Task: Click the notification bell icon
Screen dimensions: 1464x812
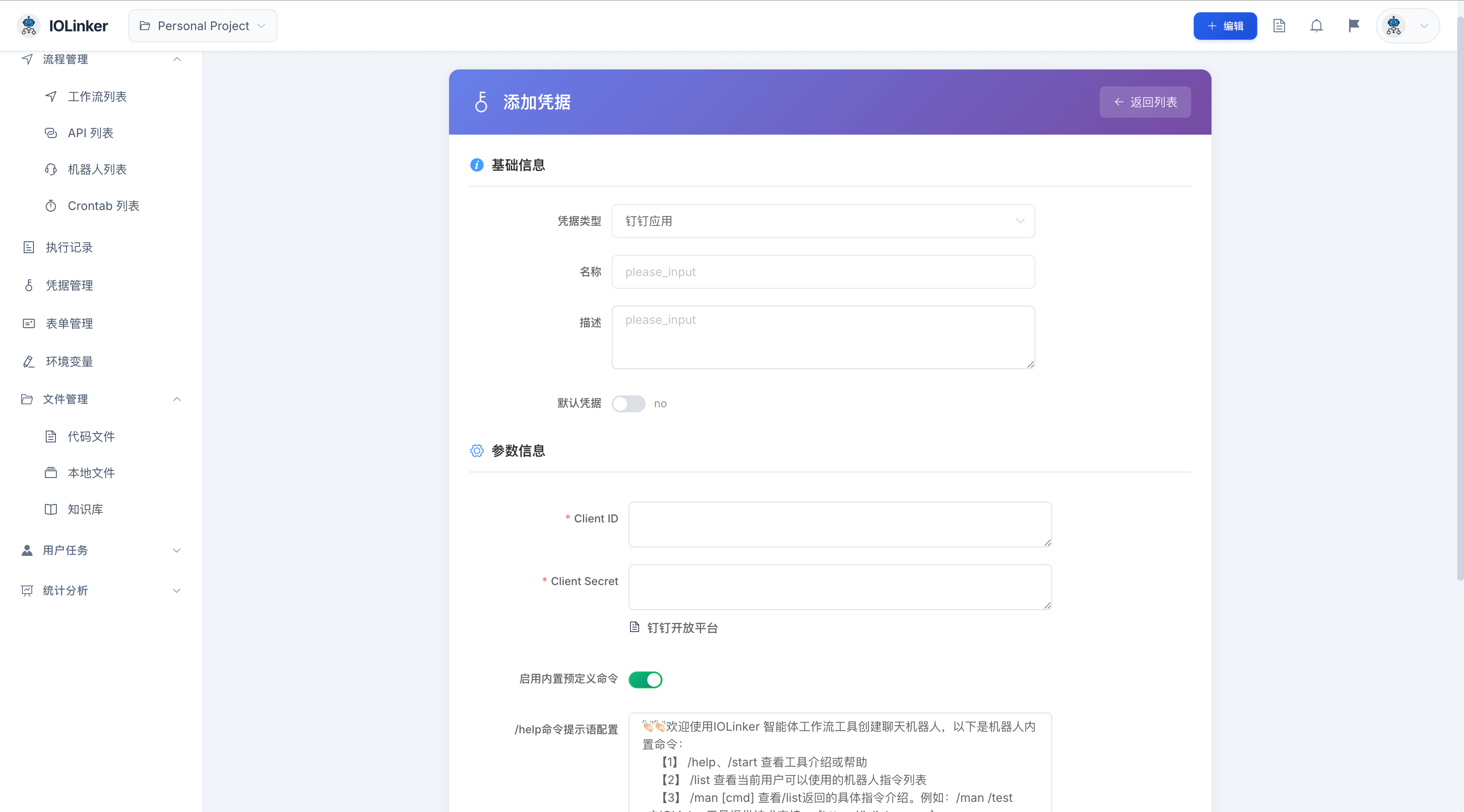Action: (x=1316, y=26)
